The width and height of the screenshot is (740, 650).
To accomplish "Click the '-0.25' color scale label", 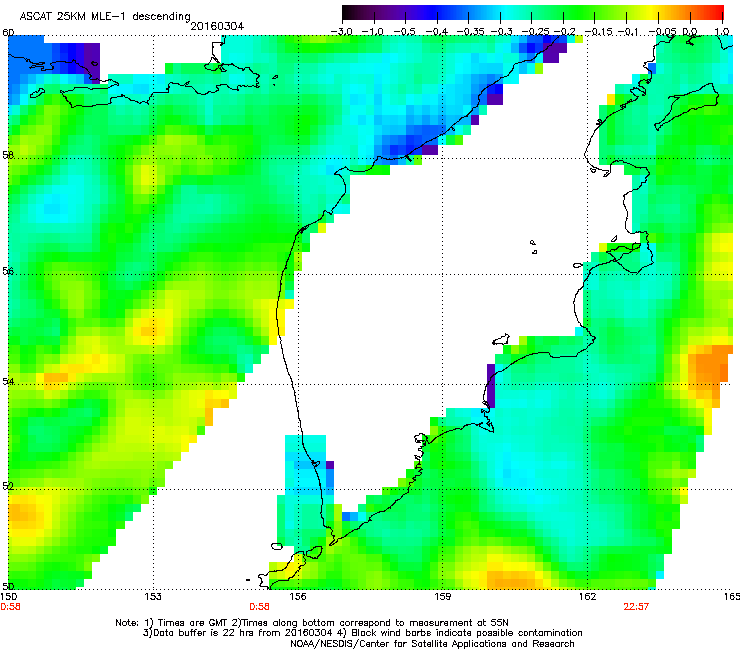I will coord(536,31).
